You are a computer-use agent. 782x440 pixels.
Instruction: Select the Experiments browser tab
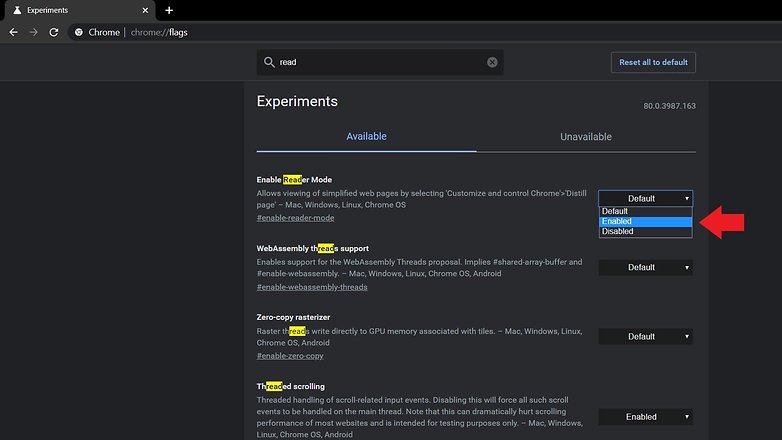pos(80,10)
